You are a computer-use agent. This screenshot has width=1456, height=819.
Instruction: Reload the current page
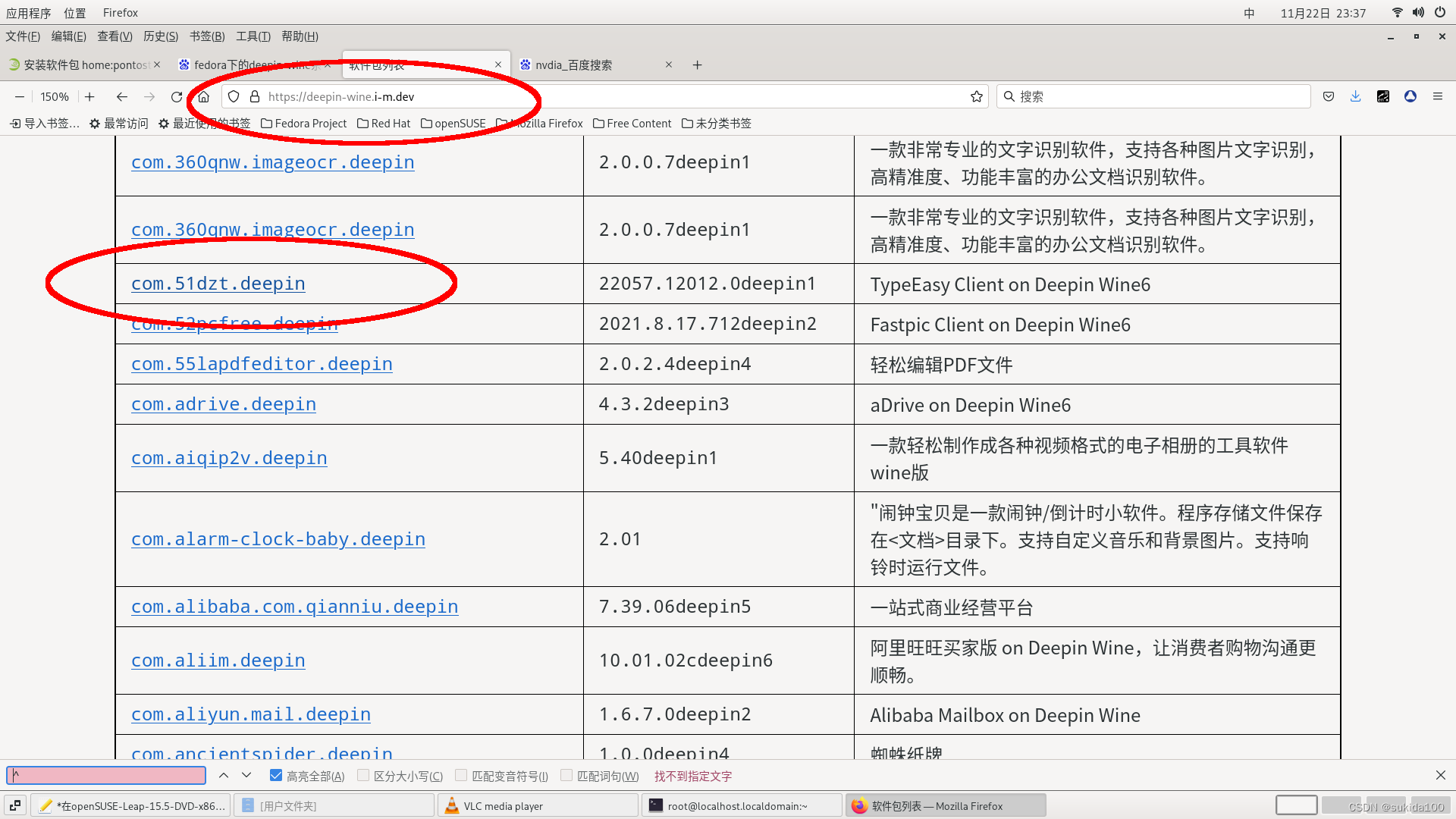coord(177,97)
